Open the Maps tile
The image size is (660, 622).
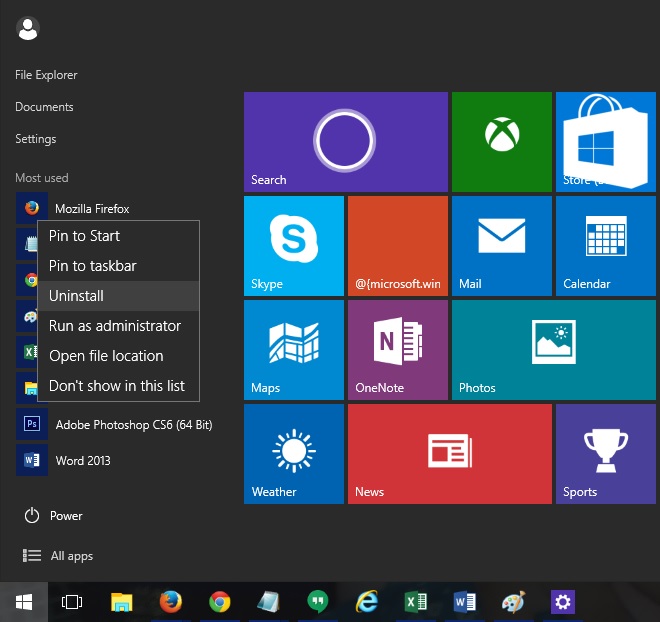(x=294, y=350)
